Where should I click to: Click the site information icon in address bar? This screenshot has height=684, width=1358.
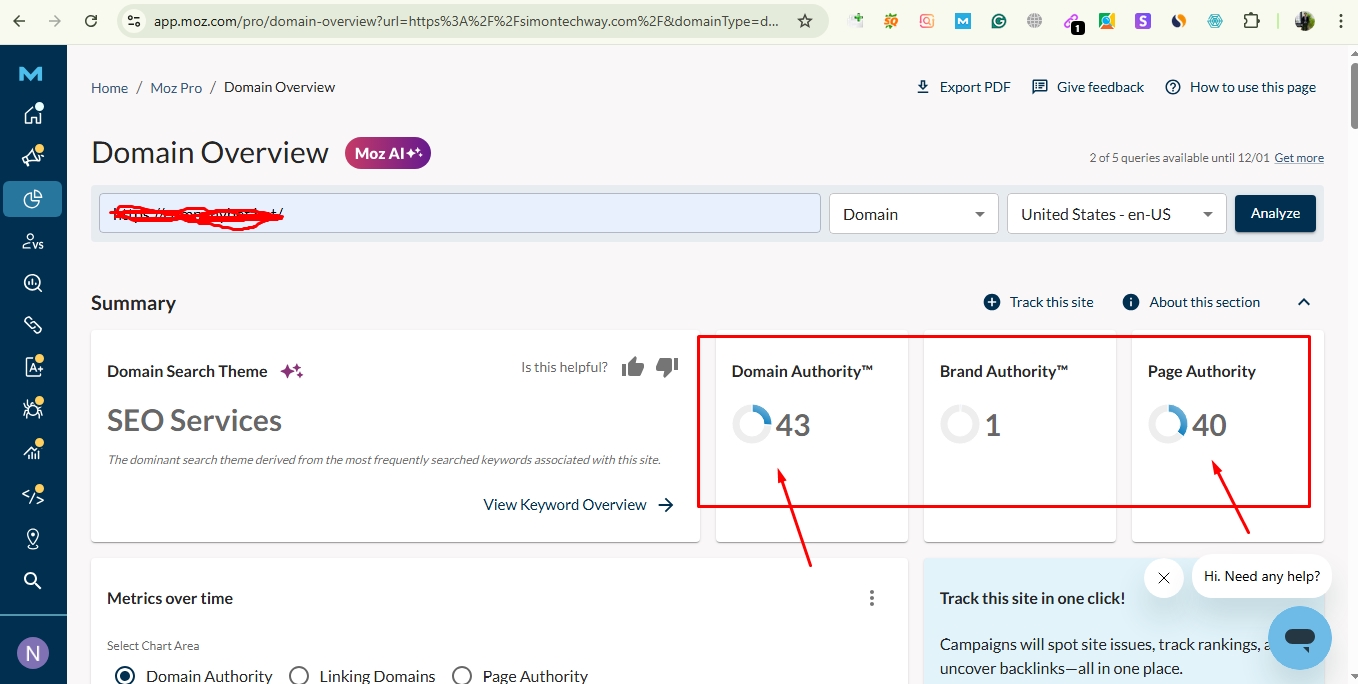[x=134, y=21]
